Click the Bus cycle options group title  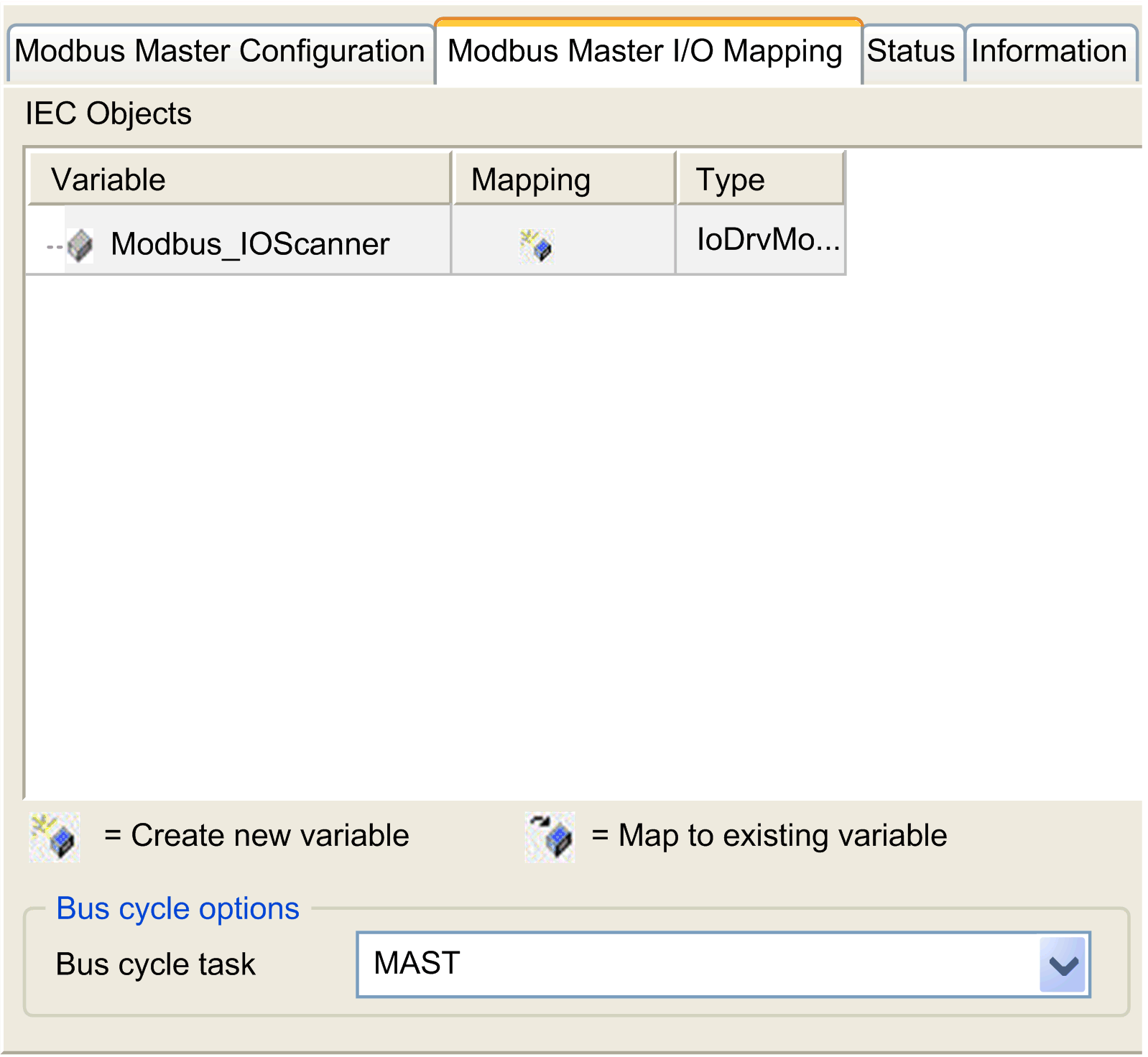coord(177,908)
